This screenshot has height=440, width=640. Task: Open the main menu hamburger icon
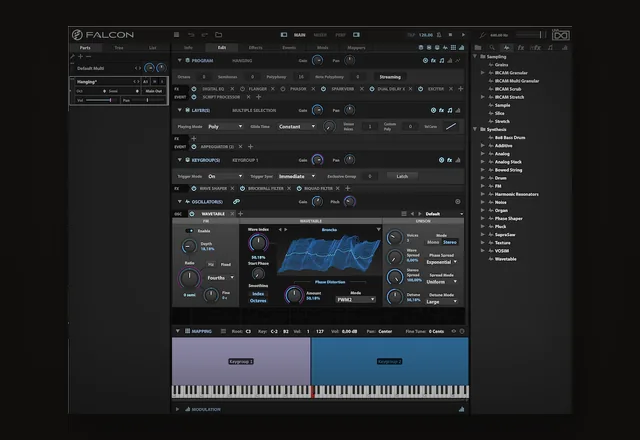pos(176,35)
